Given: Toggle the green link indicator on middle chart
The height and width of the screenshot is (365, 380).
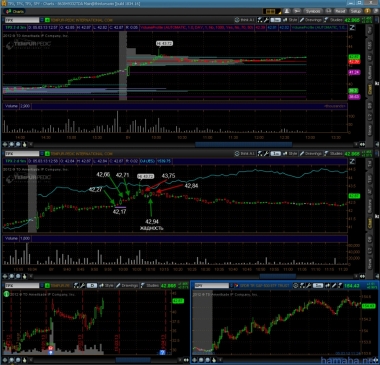Looking at the screenshot, I should coord(47,154).
